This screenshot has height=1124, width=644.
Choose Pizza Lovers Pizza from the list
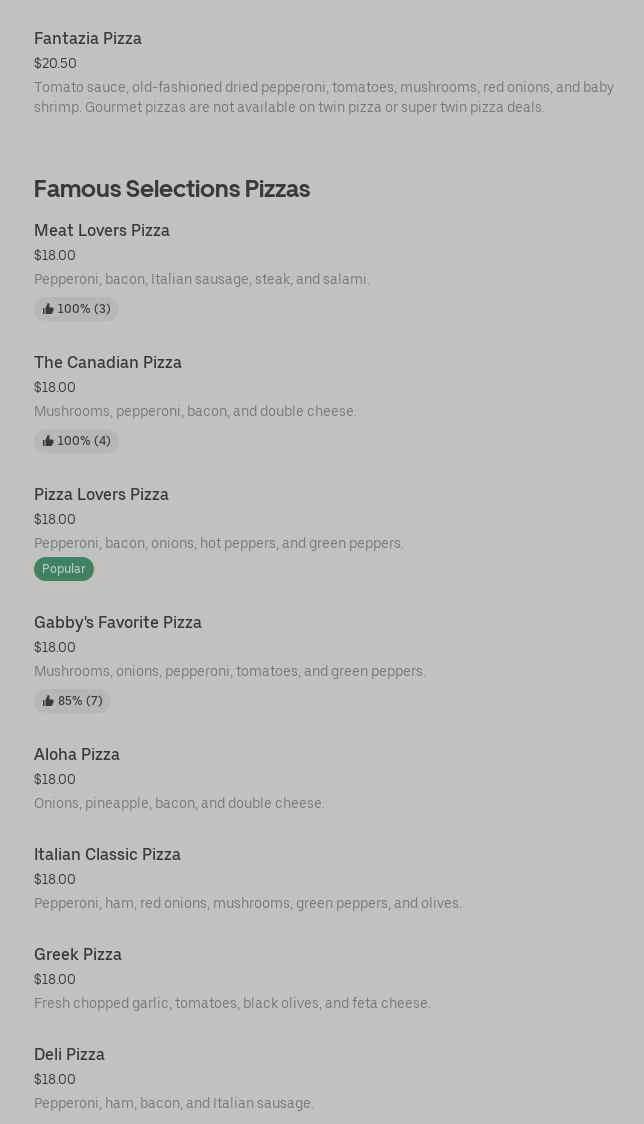(x=101, y=495)
